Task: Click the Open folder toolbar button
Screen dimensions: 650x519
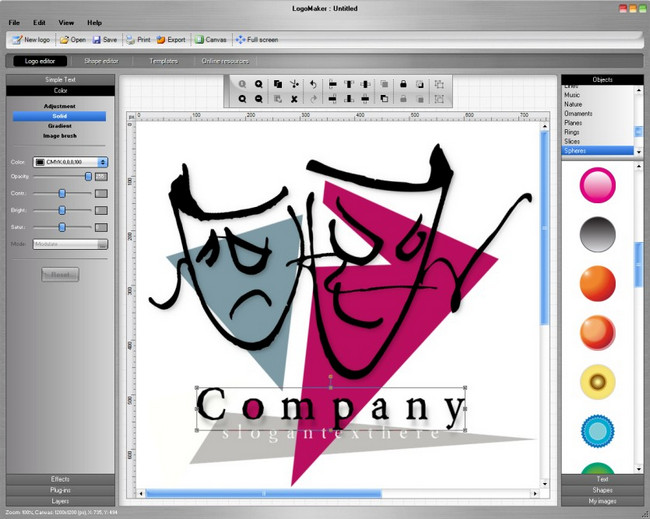Action: click(73, 40)
